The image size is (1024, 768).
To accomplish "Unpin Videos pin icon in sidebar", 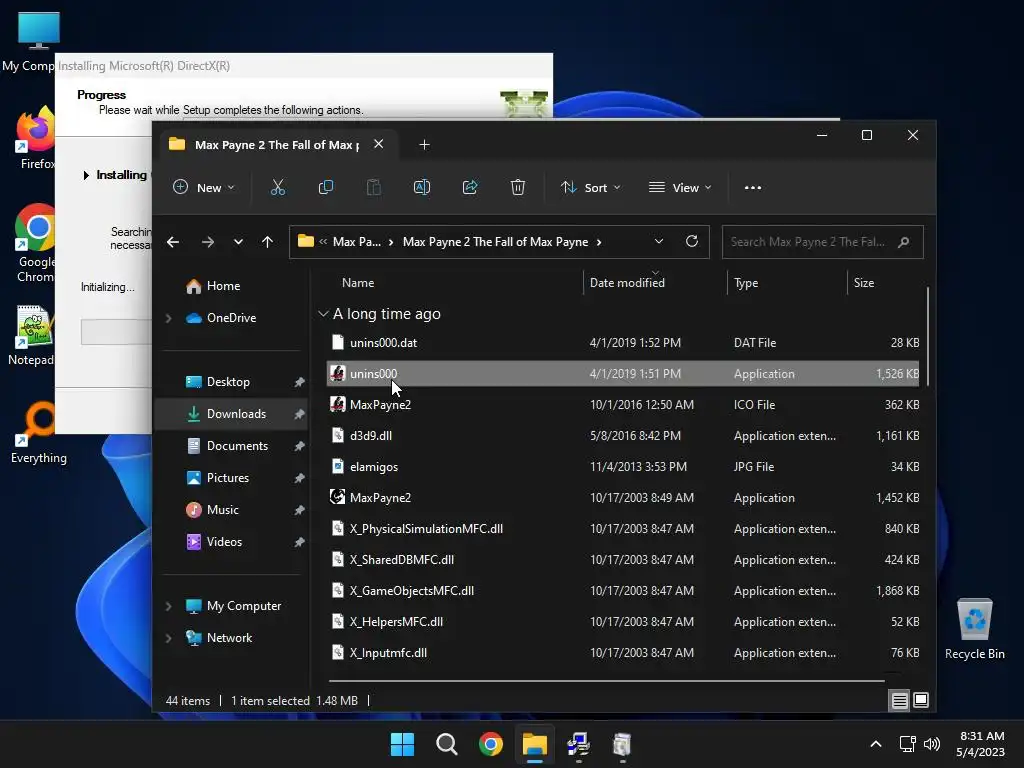I will 299,542.
